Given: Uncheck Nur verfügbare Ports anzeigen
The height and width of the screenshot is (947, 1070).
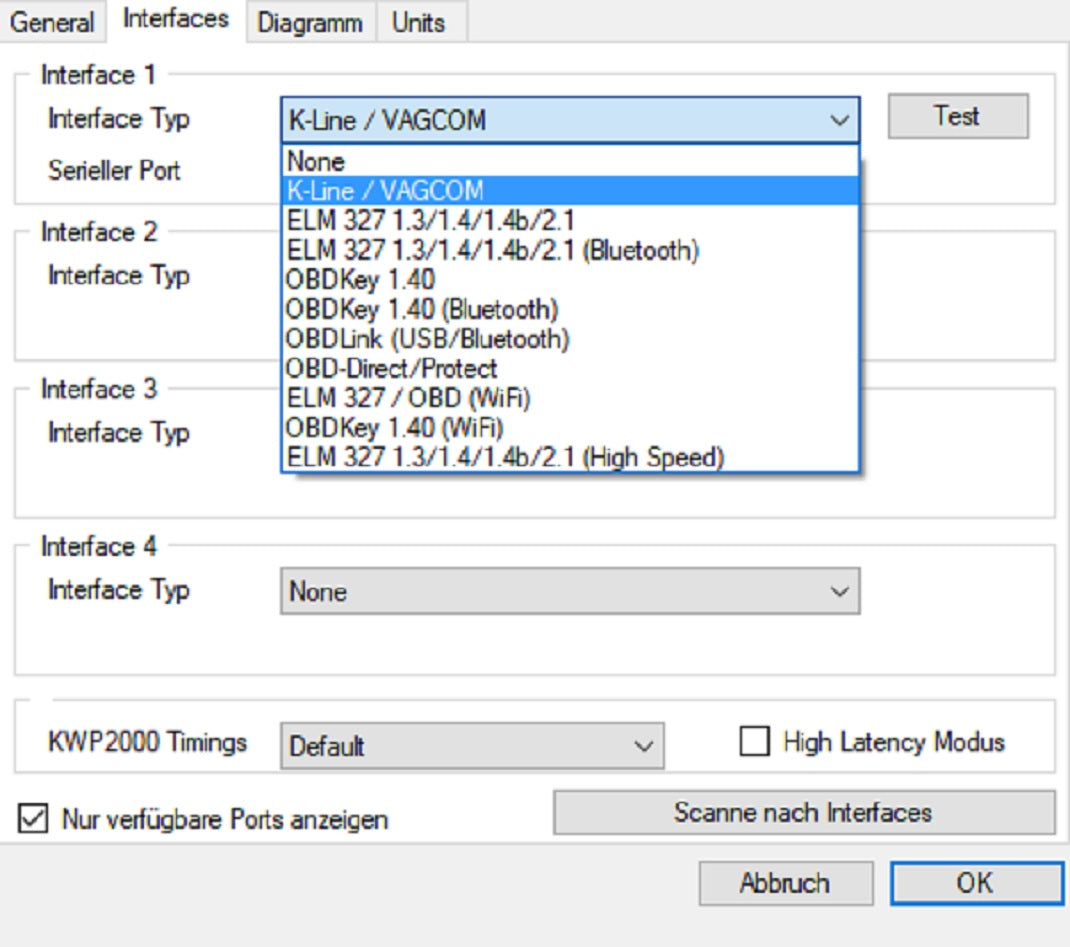Looking at the screenshot, I should [x=33, y=820].
